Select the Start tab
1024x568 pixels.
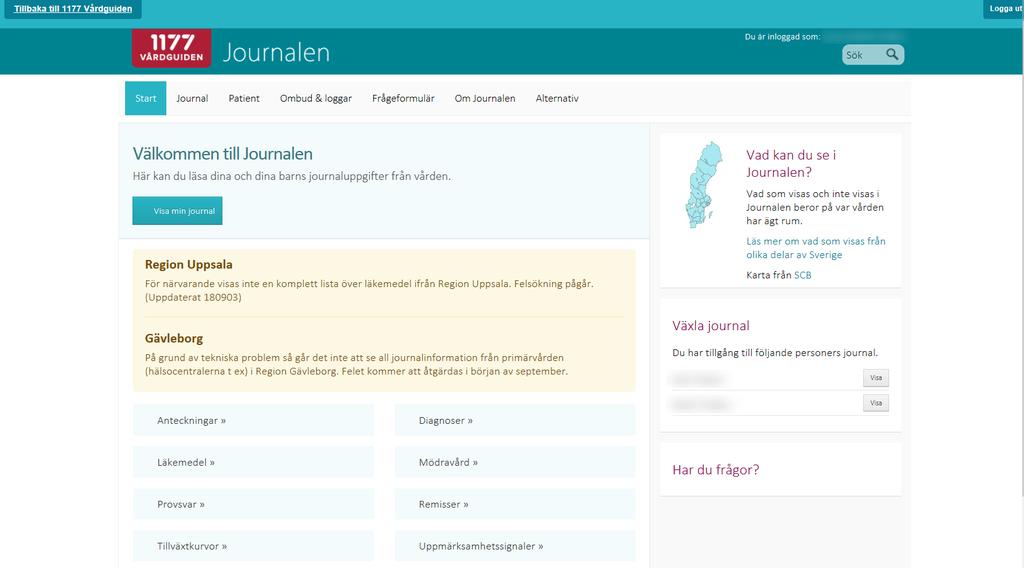[x=146, y=99]
